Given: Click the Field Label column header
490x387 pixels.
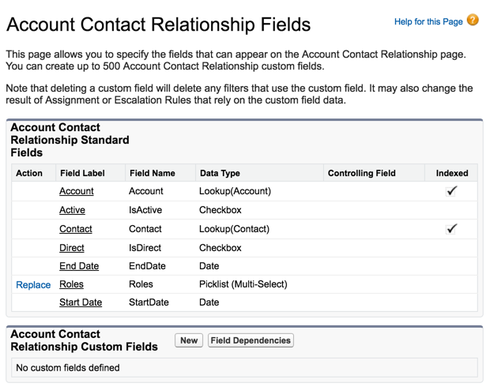Looking at the screenshot, I should pos(82,173).
